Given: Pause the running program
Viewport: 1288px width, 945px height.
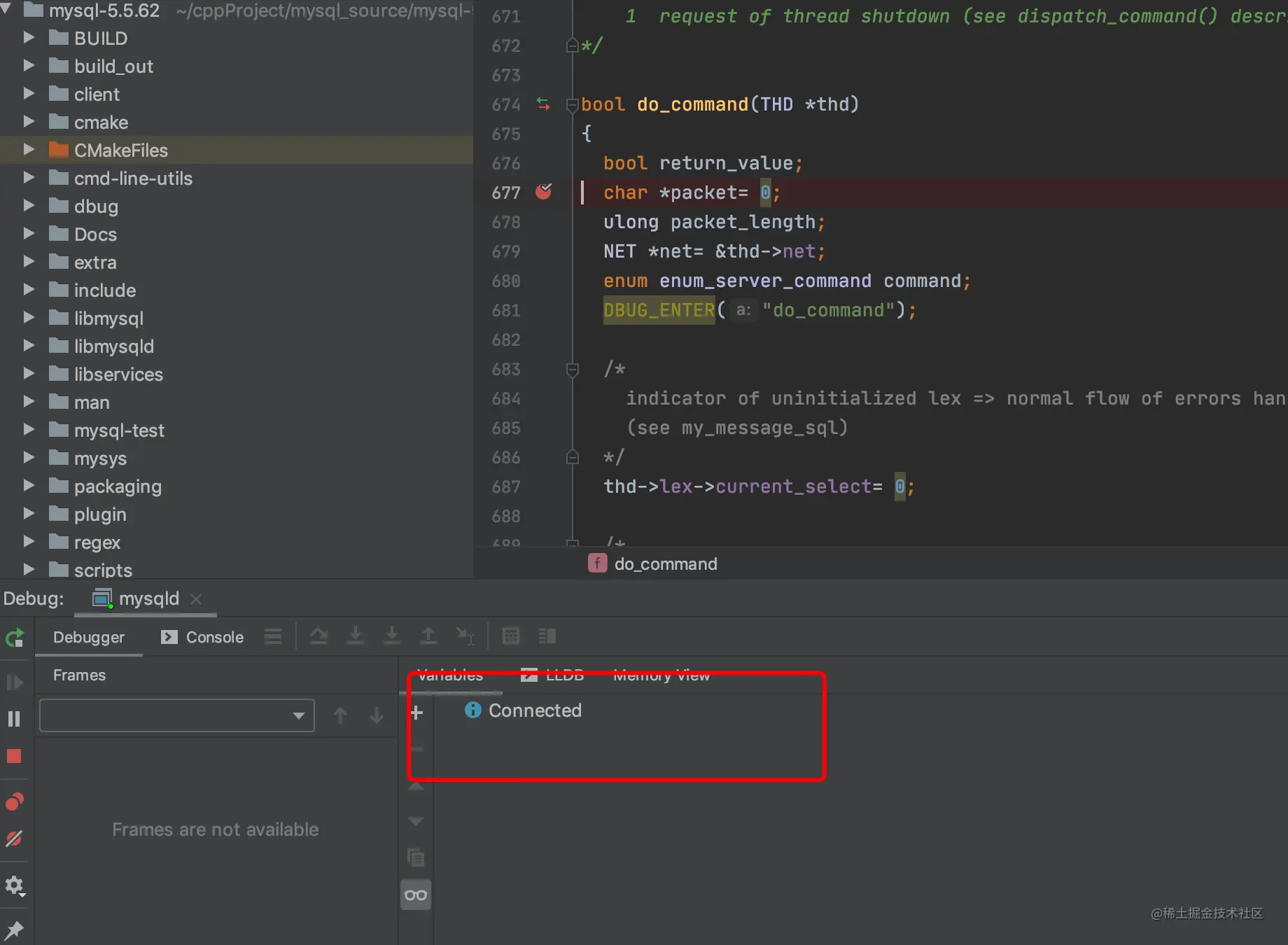Looking at the screenshot, I should [x=14, y=719].
